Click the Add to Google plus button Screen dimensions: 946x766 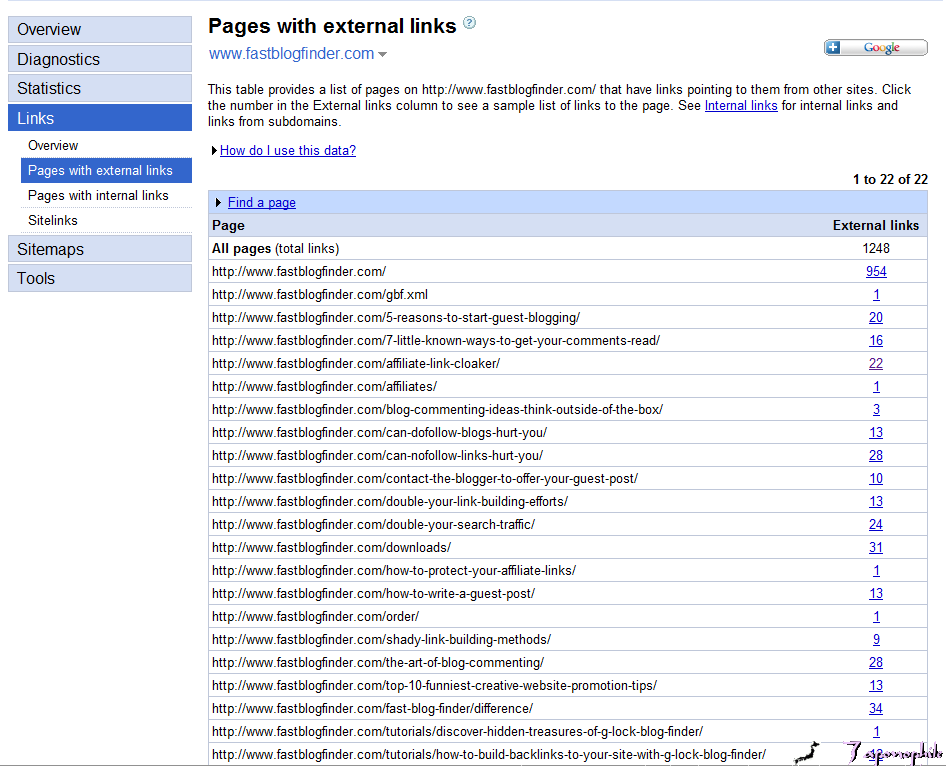(x=875, y=48)
